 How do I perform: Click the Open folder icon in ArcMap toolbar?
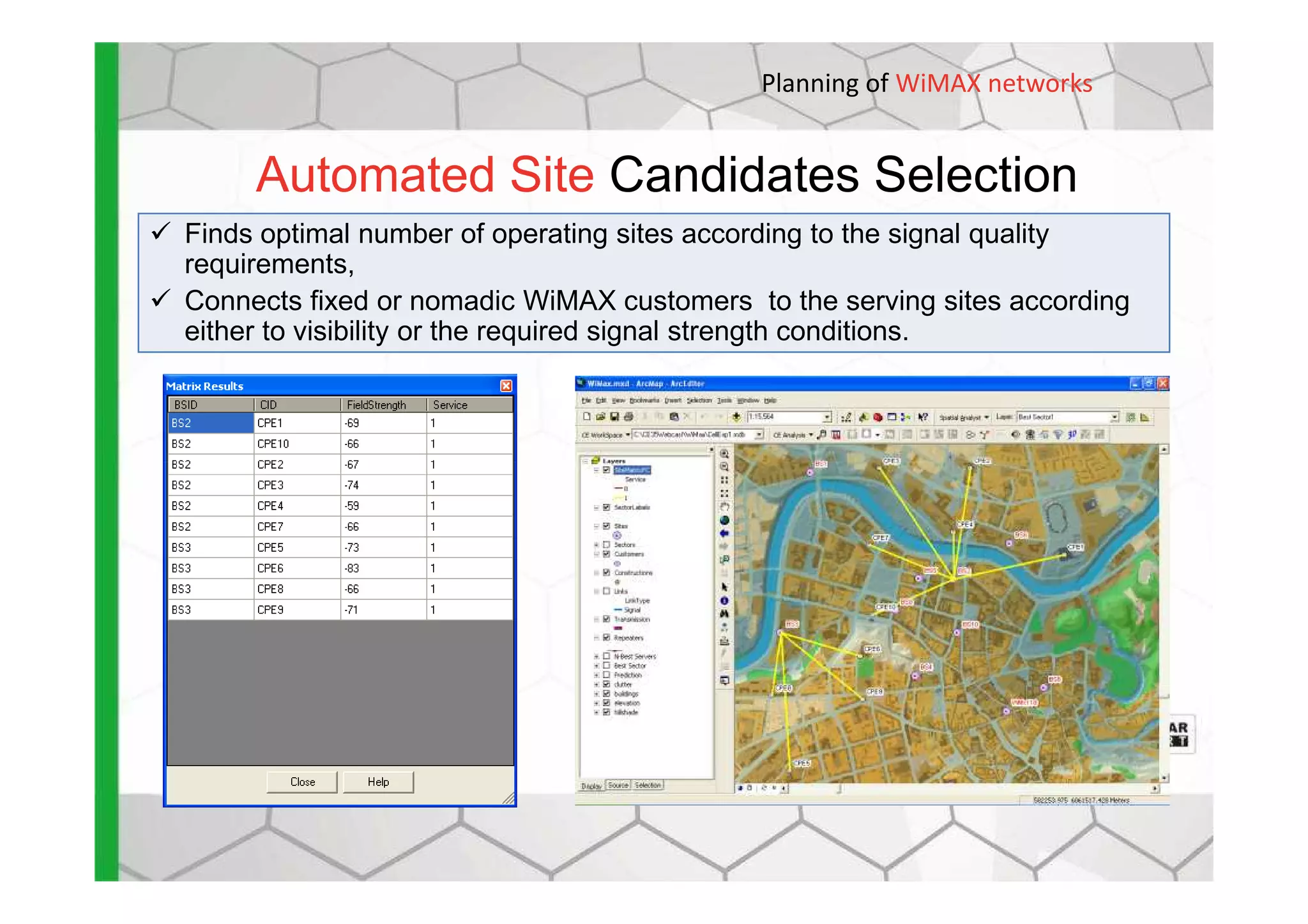point(600,417)
